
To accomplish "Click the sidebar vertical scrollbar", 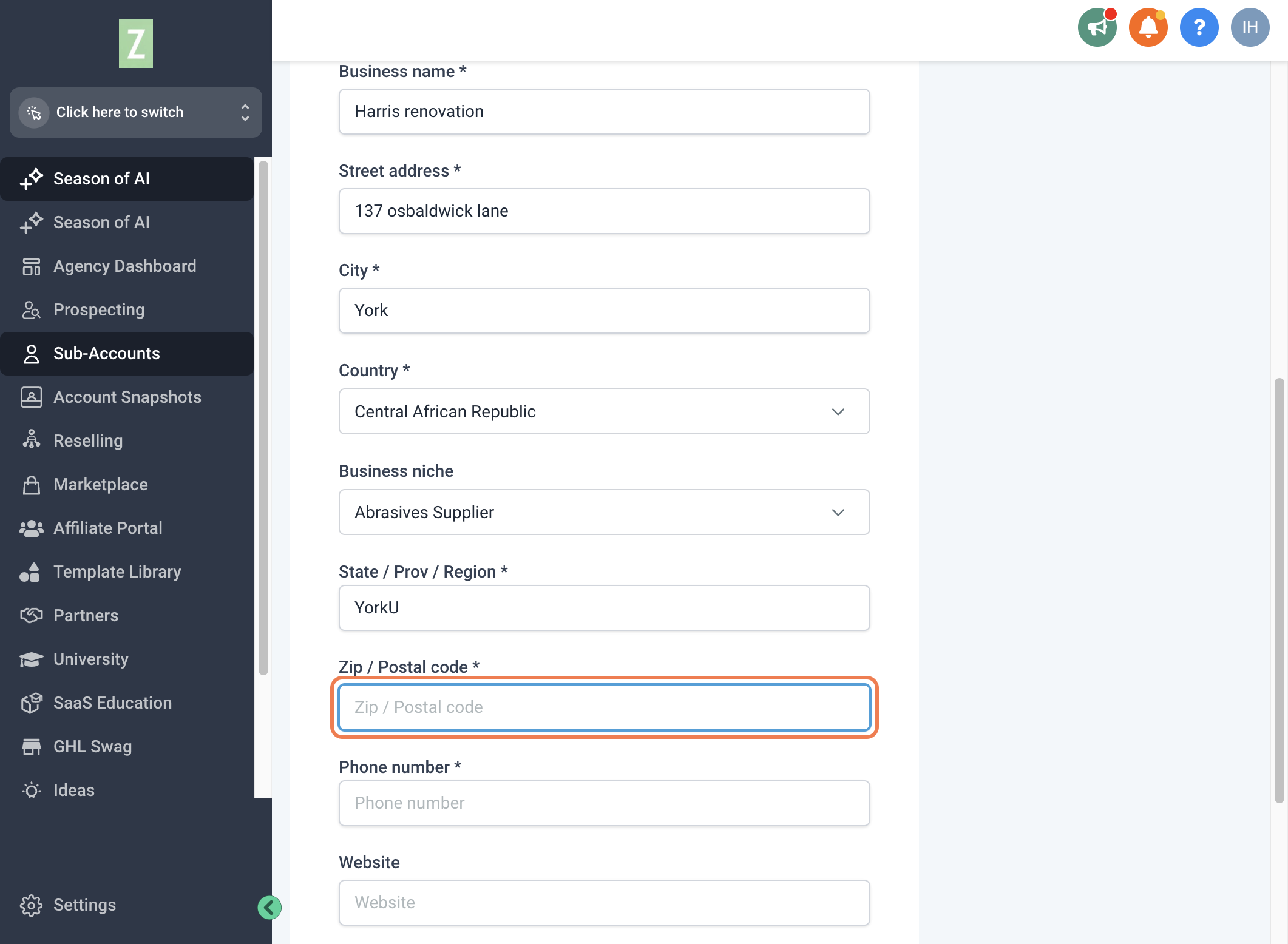I will [263, 417].
